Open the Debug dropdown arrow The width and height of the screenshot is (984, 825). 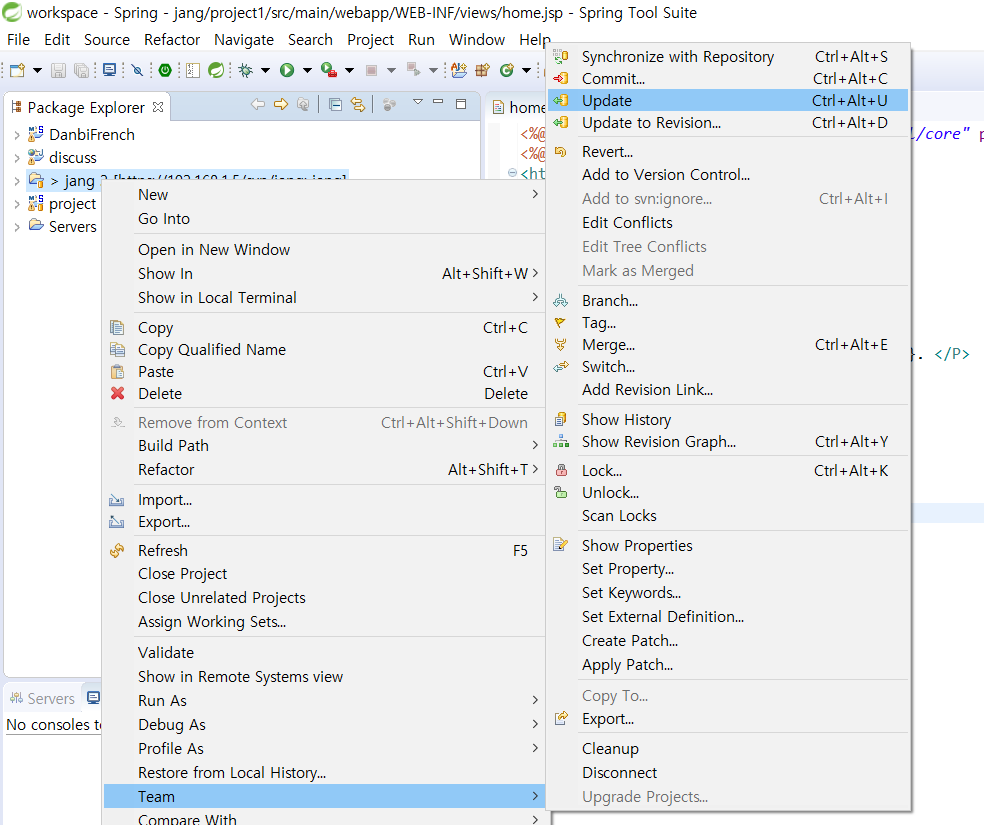265,70
